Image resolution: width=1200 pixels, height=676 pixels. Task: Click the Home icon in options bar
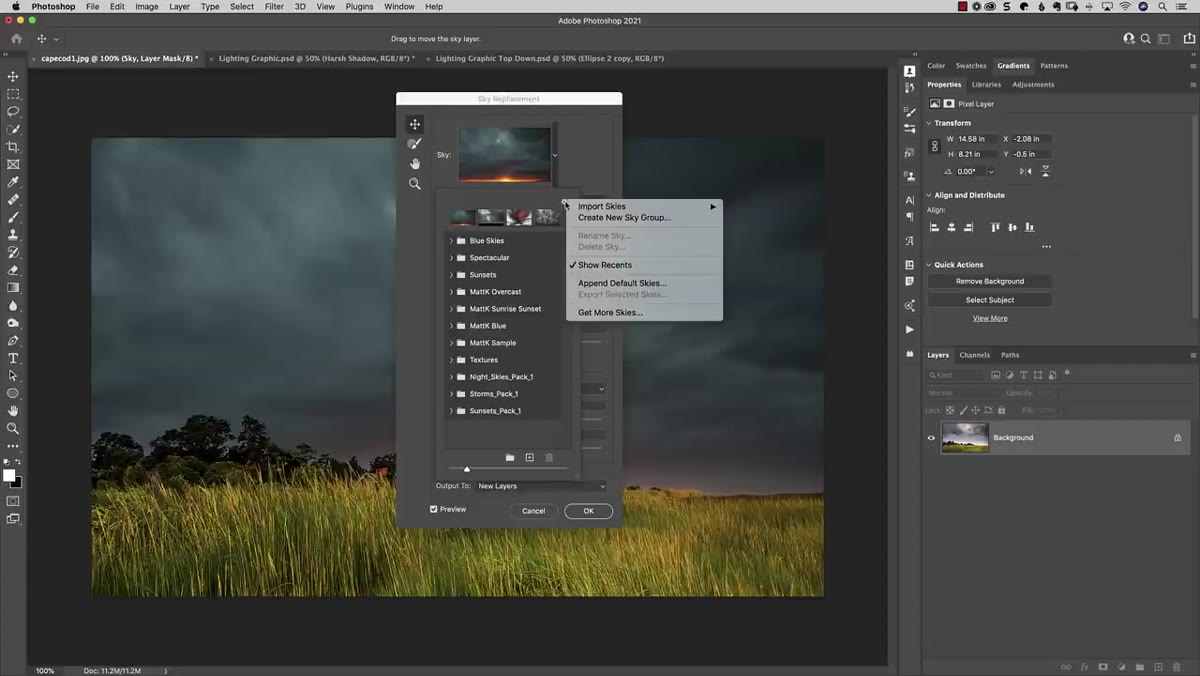coord(16,39)
